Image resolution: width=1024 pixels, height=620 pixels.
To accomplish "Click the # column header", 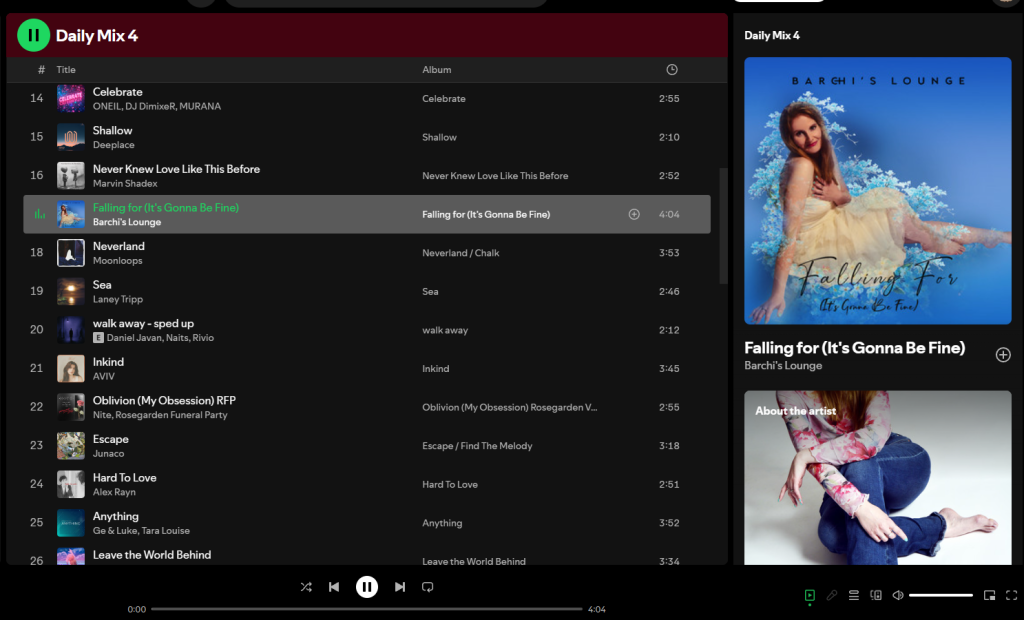I will pos(41,69).
